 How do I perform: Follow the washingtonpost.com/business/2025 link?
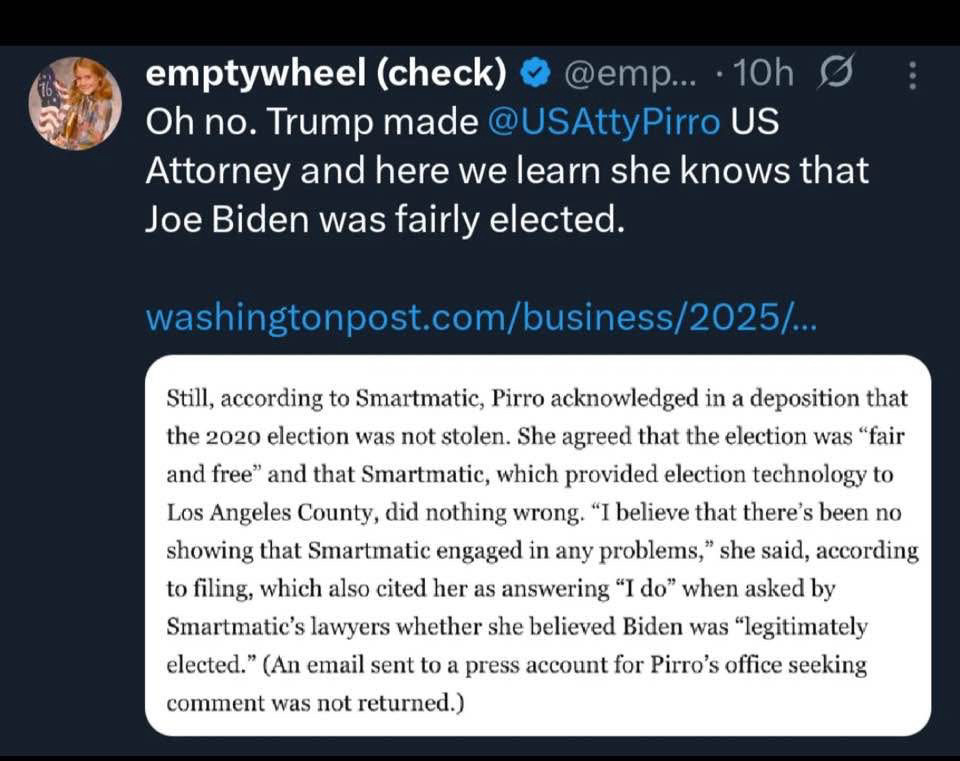coord(481,318)
